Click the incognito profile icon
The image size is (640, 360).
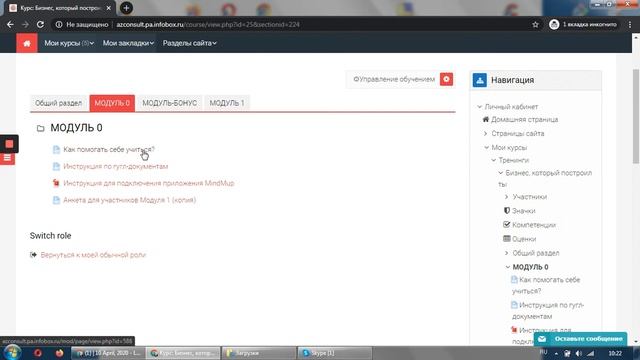[554, 24]
